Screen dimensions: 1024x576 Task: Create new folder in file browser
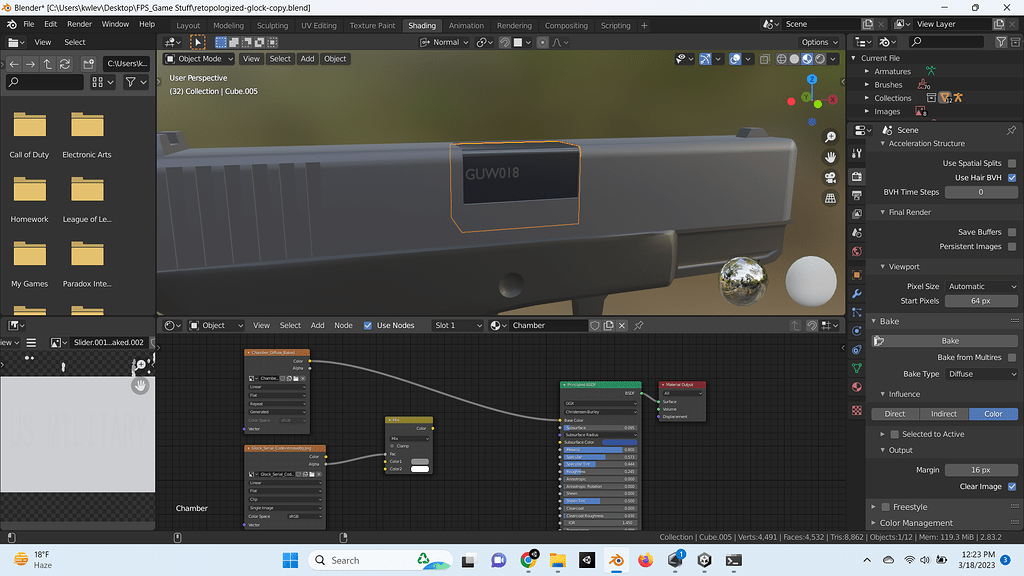[x=89, y=64]
